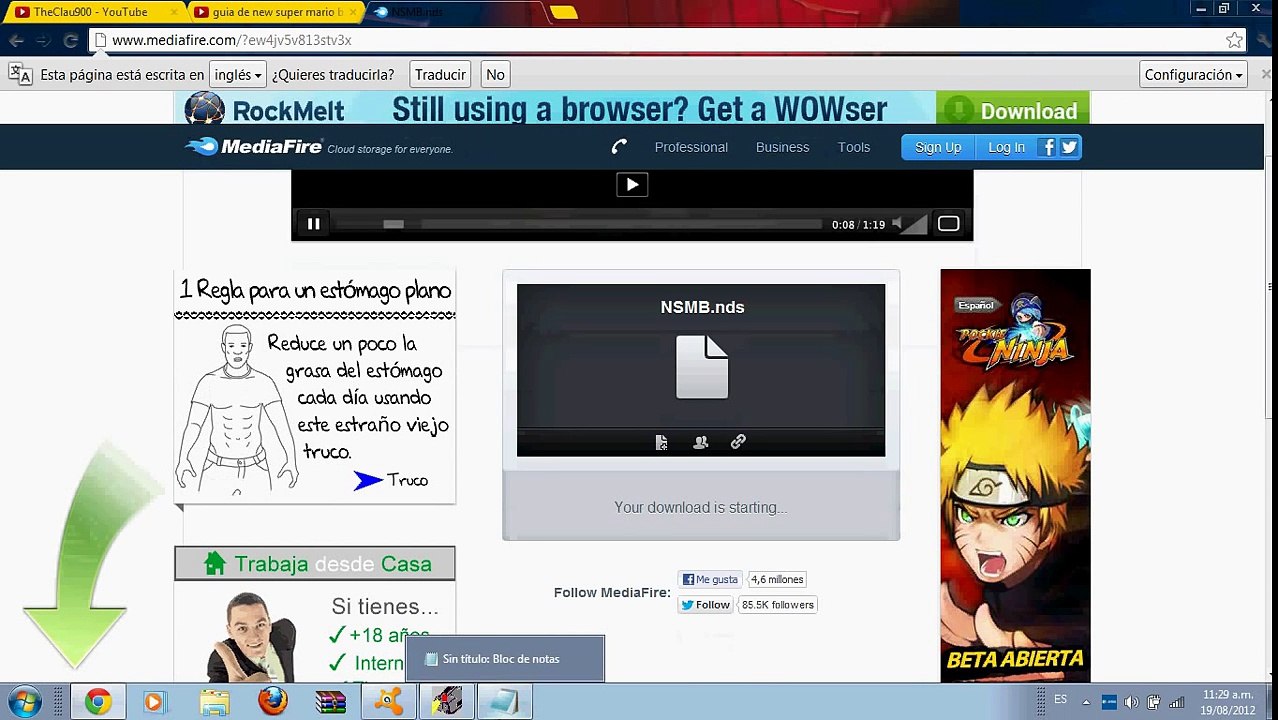Image resolution: width=1278 pixels, height=720 pixels.
Task: Open Windows Explorer folder in taskbar
Action: pyautogui.click(x=214, y=702)
